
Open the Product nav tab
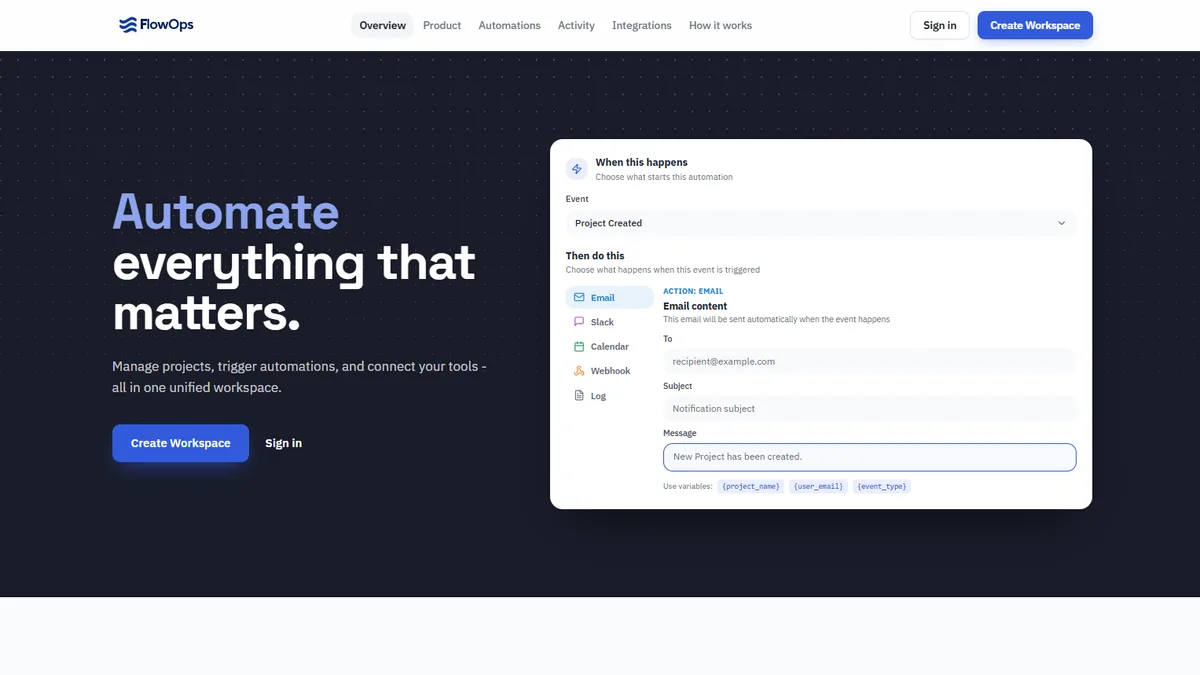click(442, 25)
